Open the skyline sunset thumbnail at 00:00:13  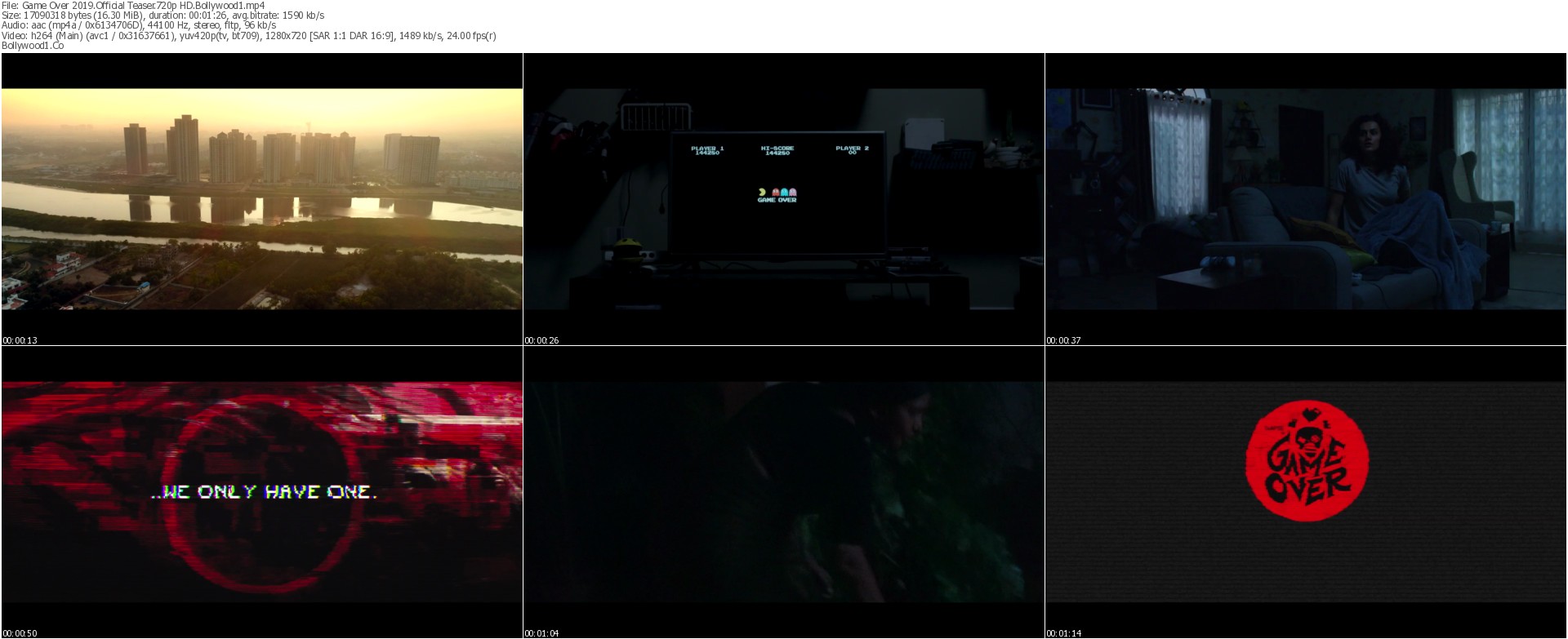[262, 199]
